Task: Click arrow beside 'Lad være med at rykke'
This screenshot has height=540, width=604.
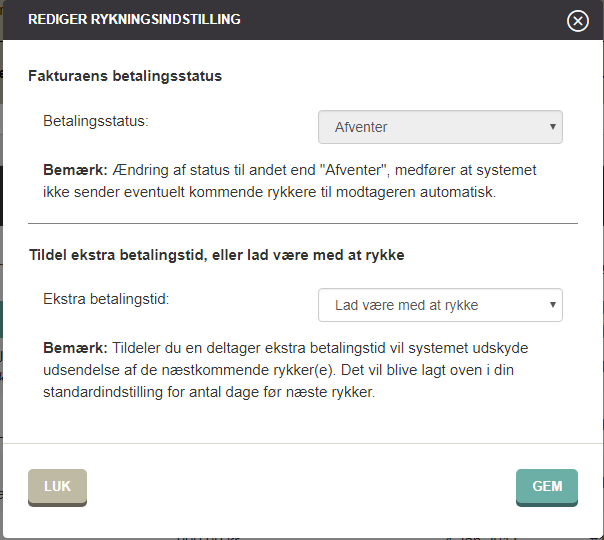Action: (x=553, y=305)
